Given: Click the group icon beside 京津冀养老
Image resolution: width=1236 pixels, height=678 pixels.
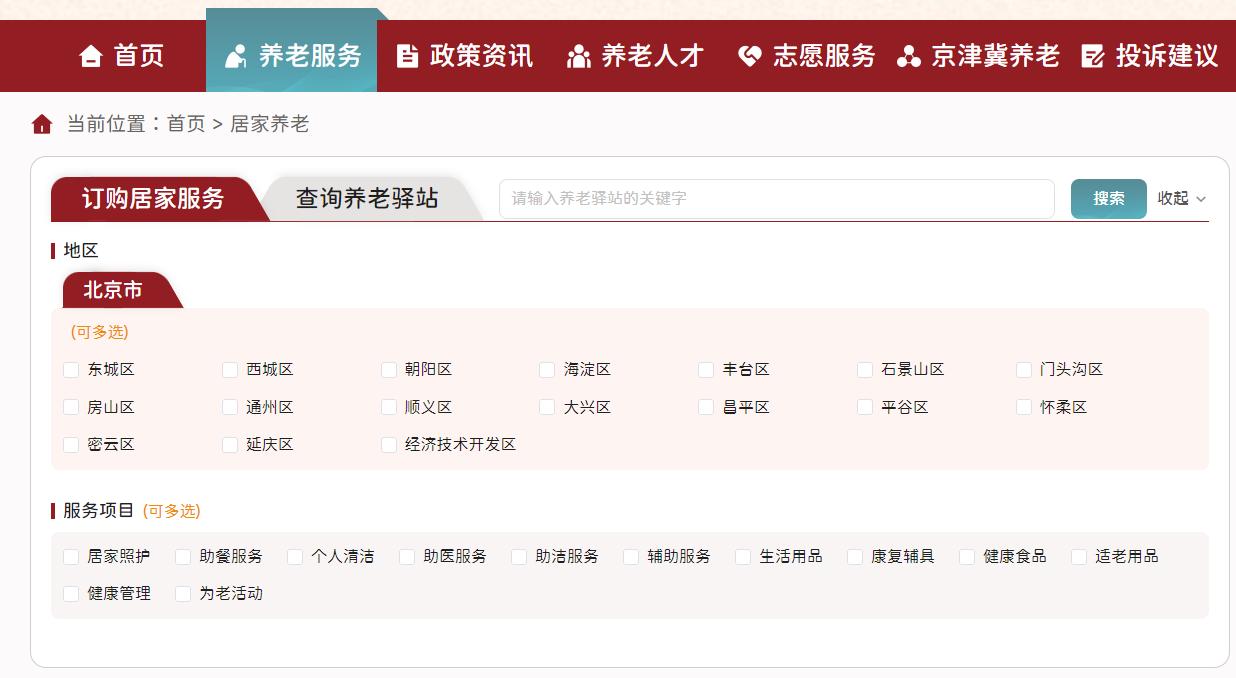Looking at the screenshot, I should pyautogui.click(x=908, y=57).
